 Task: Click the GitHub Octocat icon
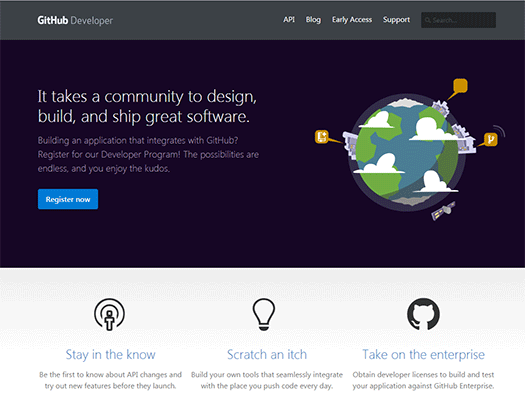click(x=424, y=314)
